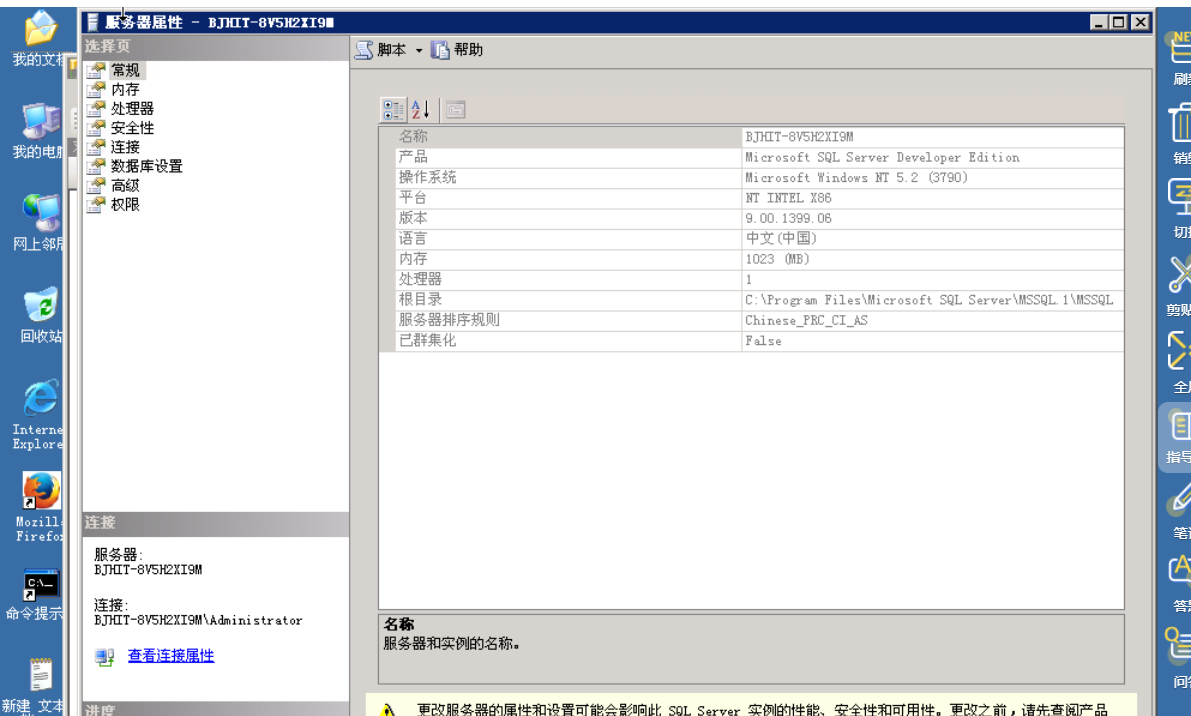Click the value Microsoft SQL Server Developer Edition
Viewport: 1191px width, 716px height.
coord(882,157)
